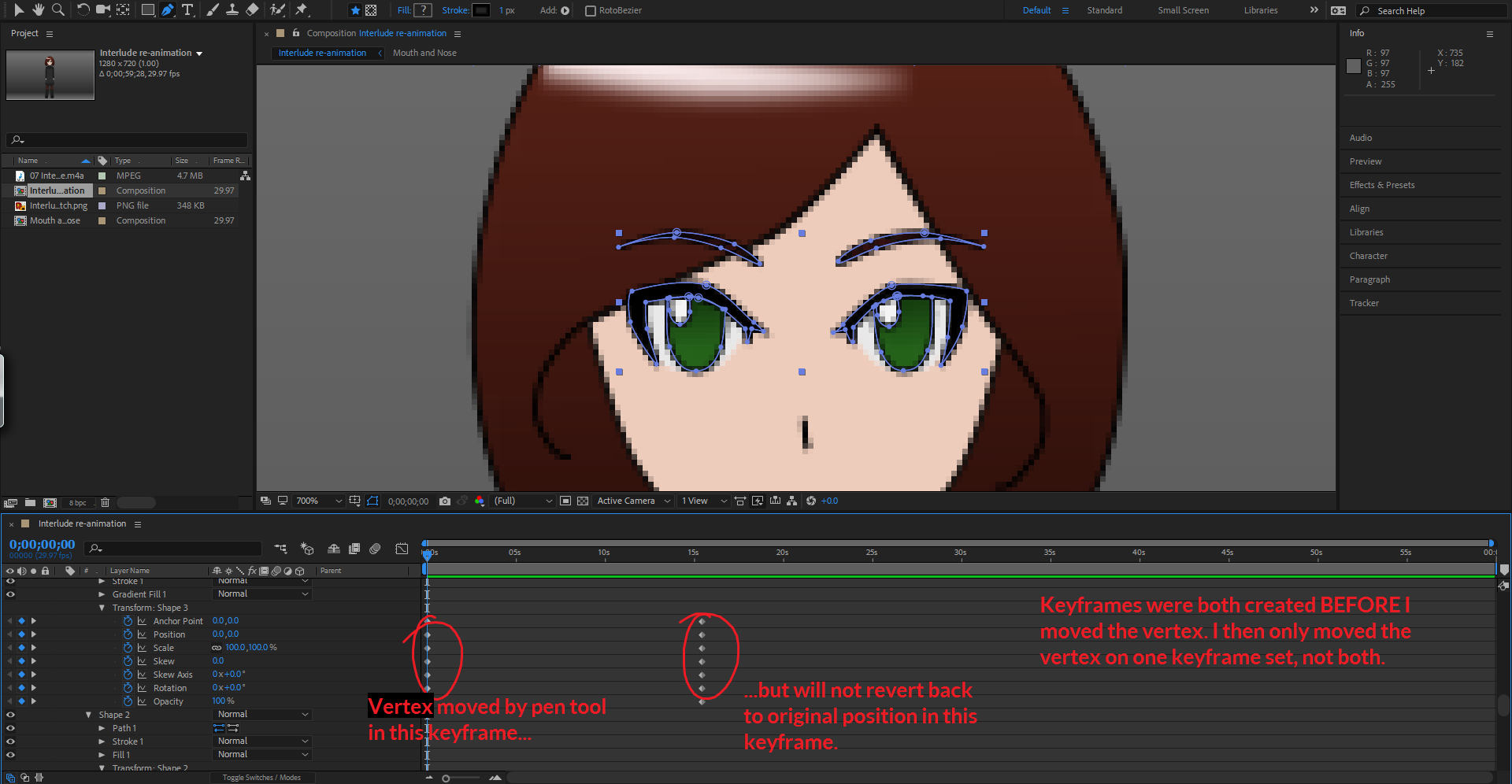Select the Rotation tool

coord(83,10)
